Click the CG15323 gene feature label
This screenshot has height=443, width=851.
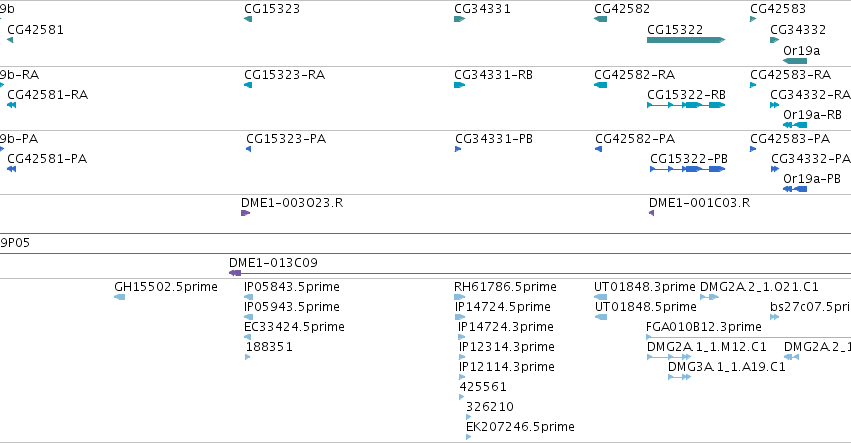click(x=272, y=9)
